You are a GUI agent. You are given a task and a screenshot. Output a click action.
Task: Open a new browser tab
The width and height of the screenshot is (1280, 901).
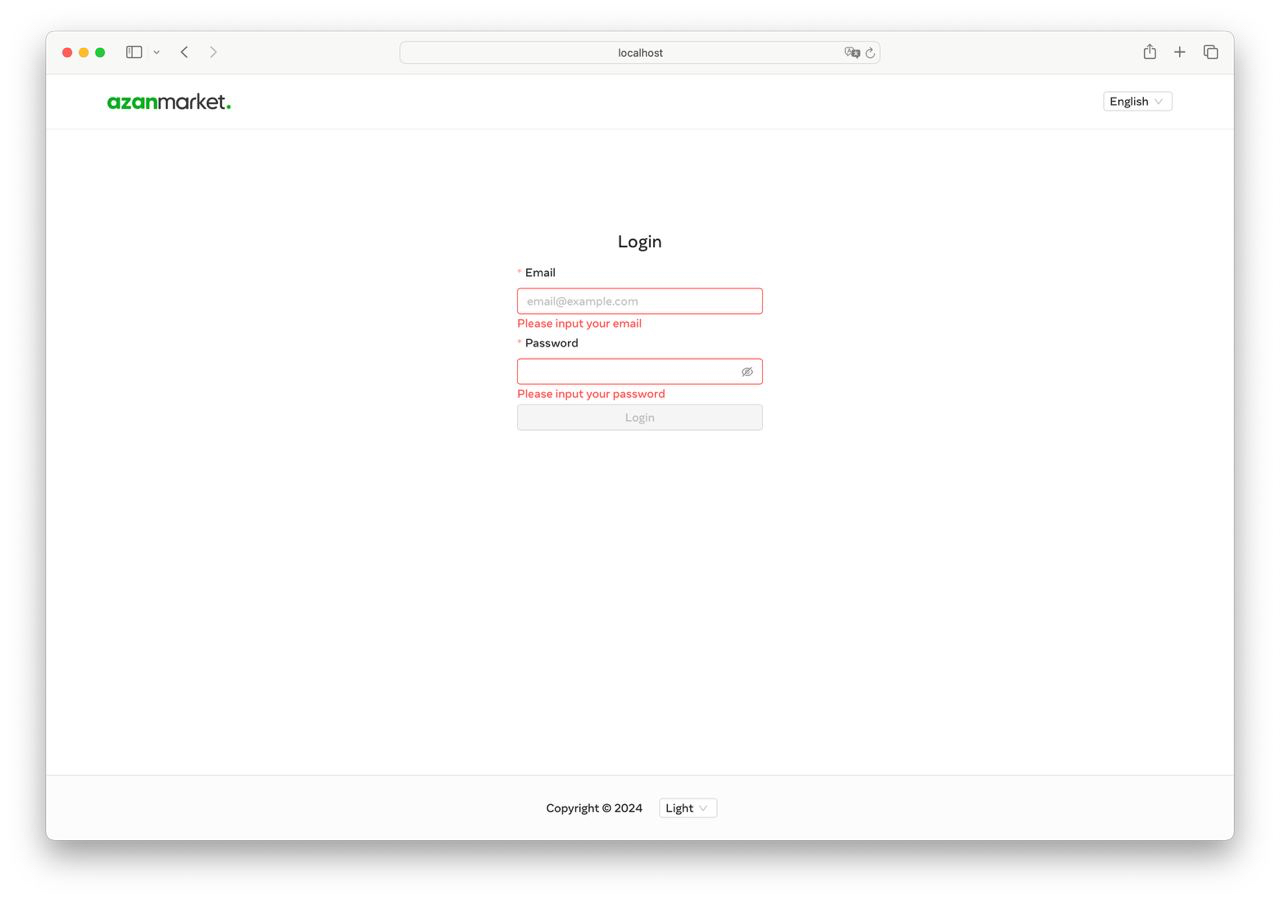pyautogui.click(x=1180, y=51)
